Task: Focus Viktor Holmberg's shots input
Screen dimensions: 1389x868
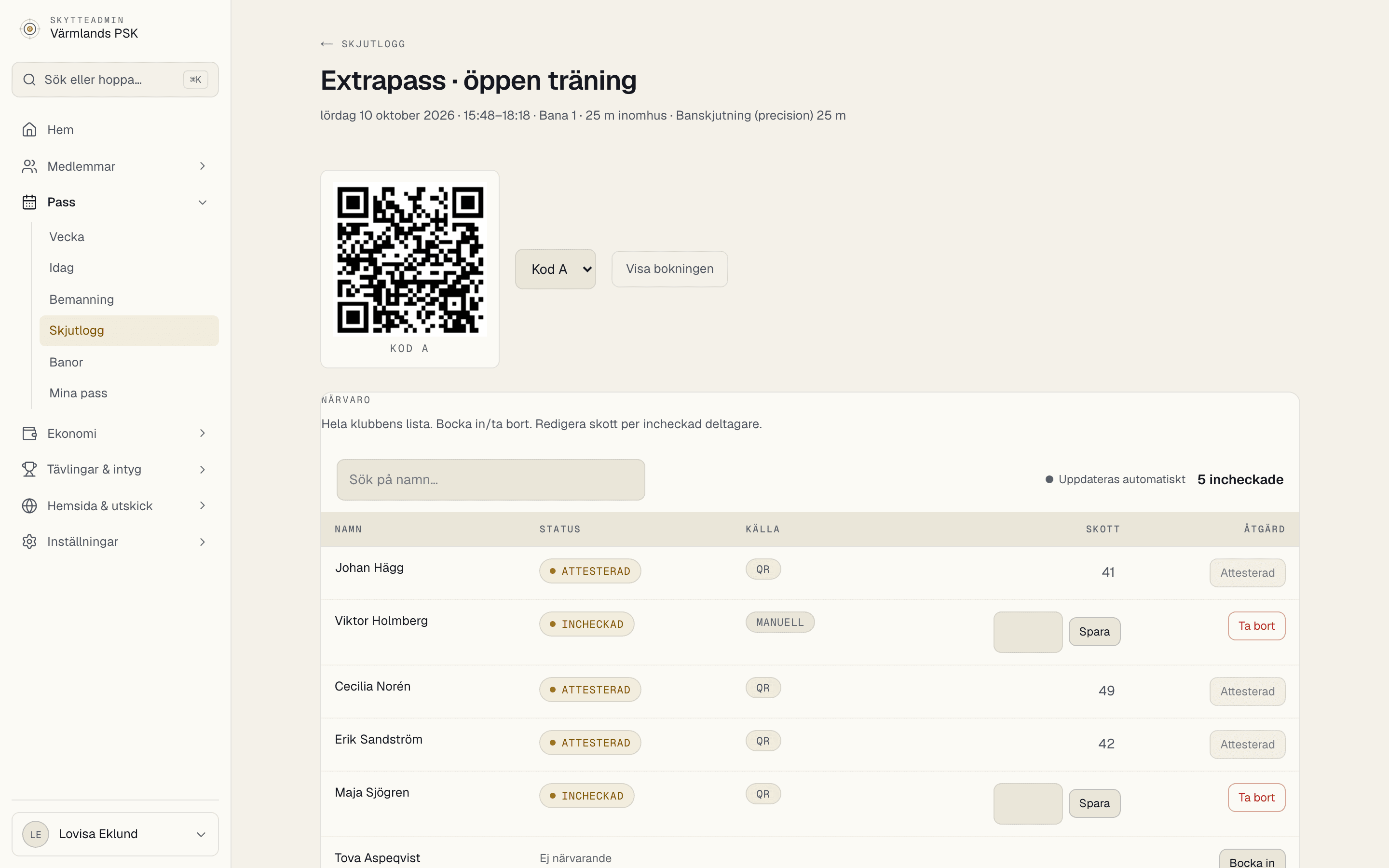Action: (1027, 632)
